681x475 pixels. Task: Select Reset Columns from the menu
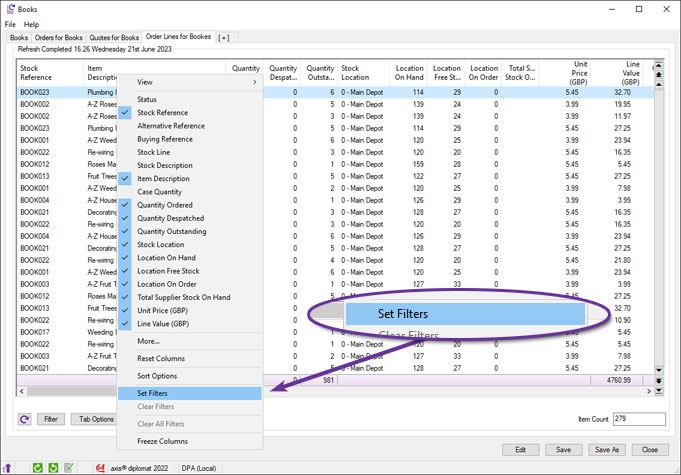(190, 359)
